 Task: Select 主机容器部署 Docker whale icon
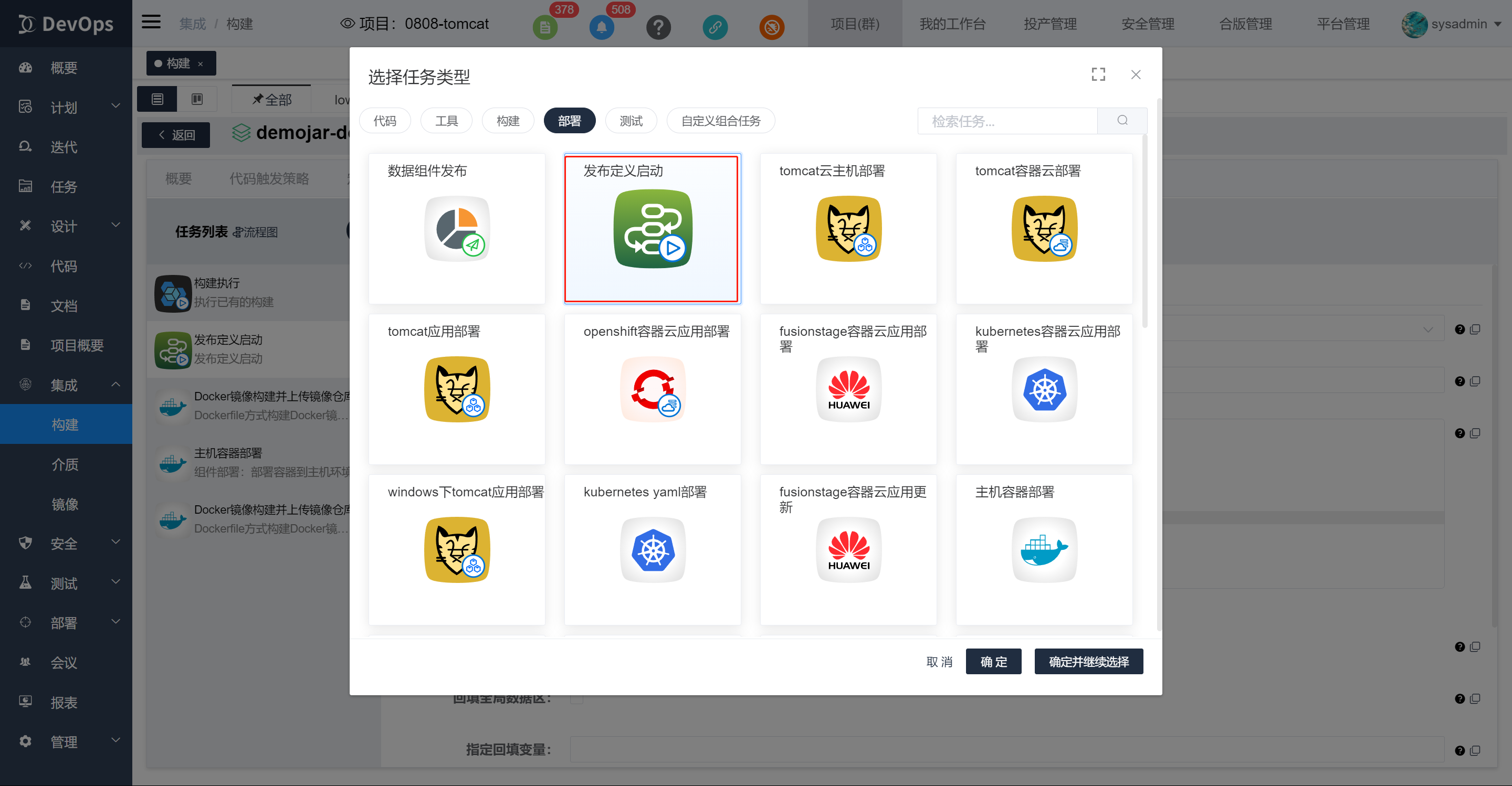click(x=1044, y=549)
